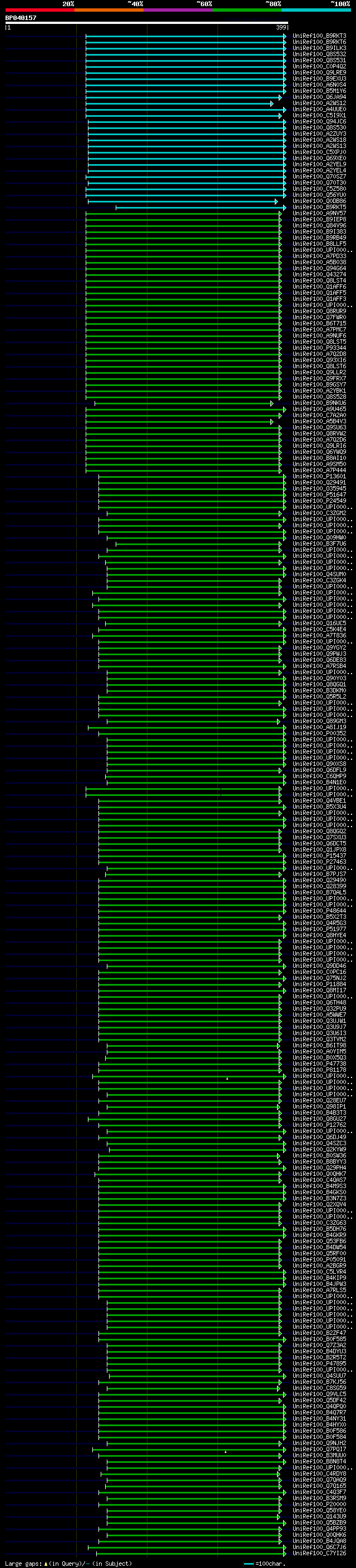Open hit UniRef100_B9RKT3

pos(319,36)
